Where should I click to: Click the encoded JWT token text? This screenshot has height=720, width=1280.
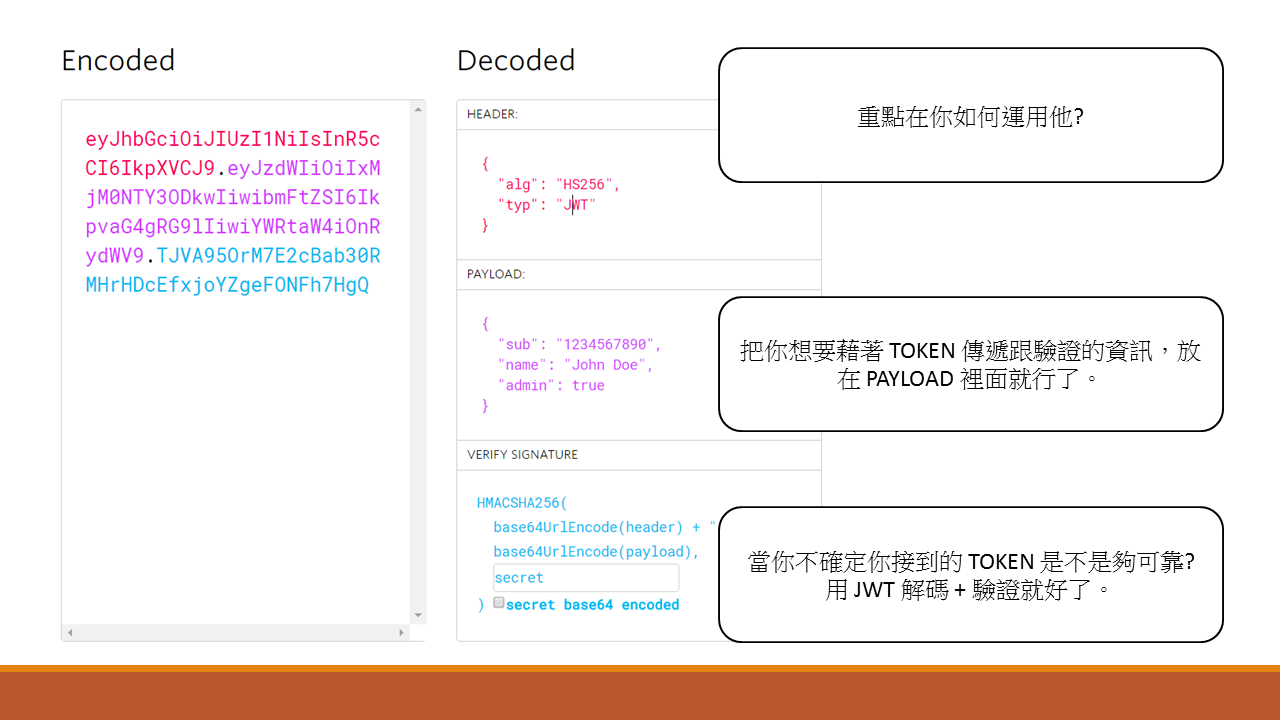point(233,212)
